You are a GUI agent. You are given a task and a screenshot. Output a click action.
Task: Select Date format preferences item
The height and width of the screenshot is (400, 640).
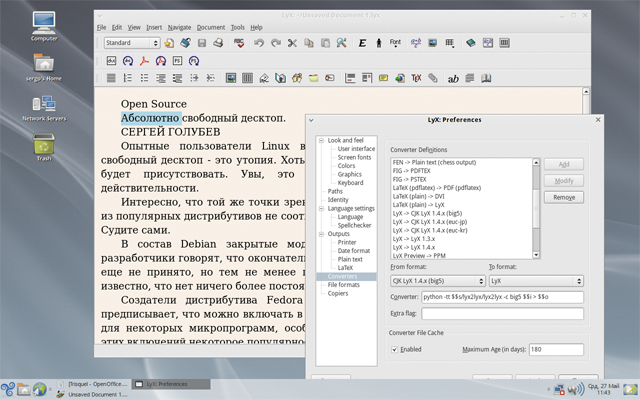pyautogui.click(x=353, y=251)
